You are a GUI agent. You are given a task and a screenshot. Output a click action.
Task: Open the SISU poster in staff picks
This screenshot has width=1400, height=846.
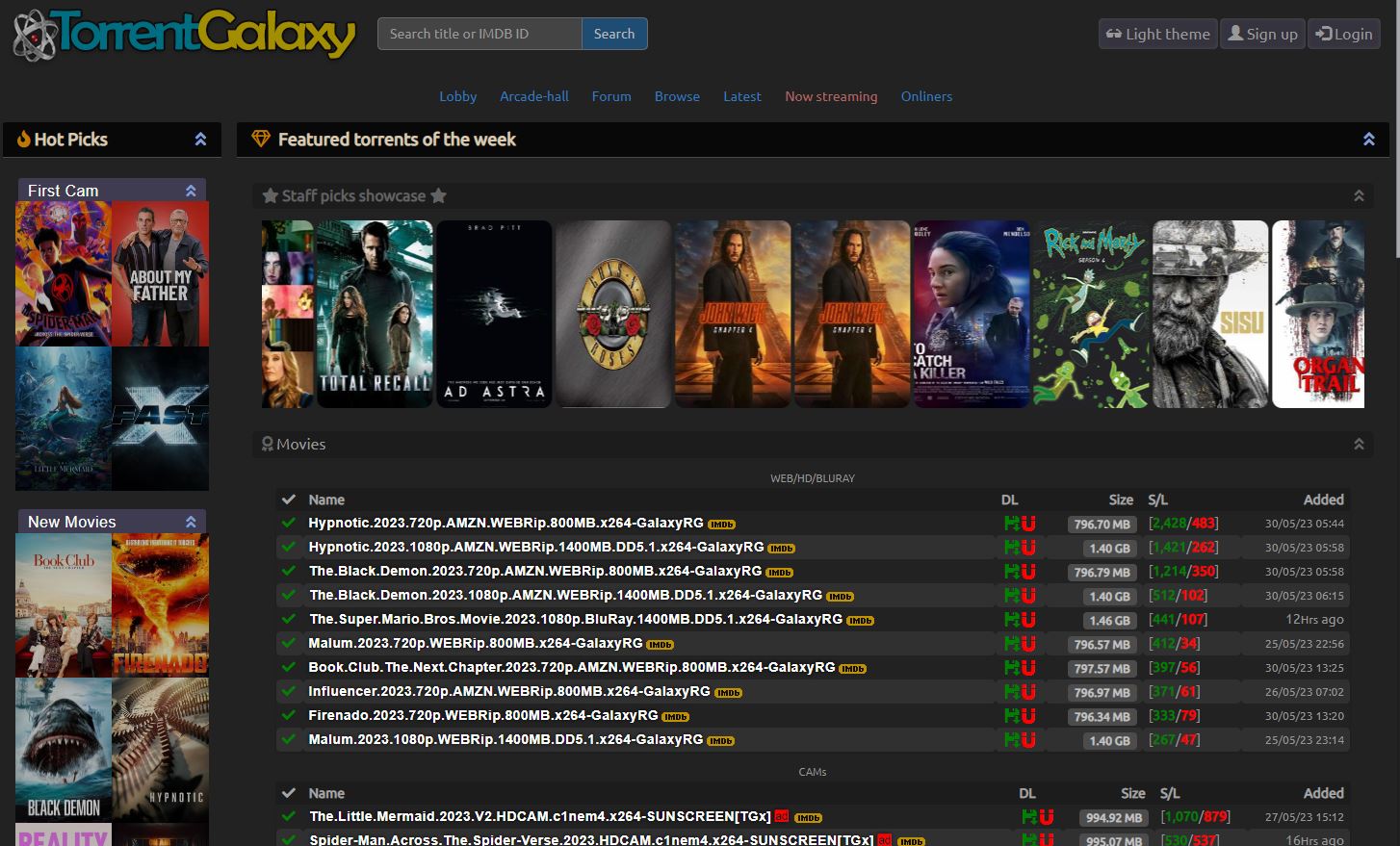point(1210,314)
